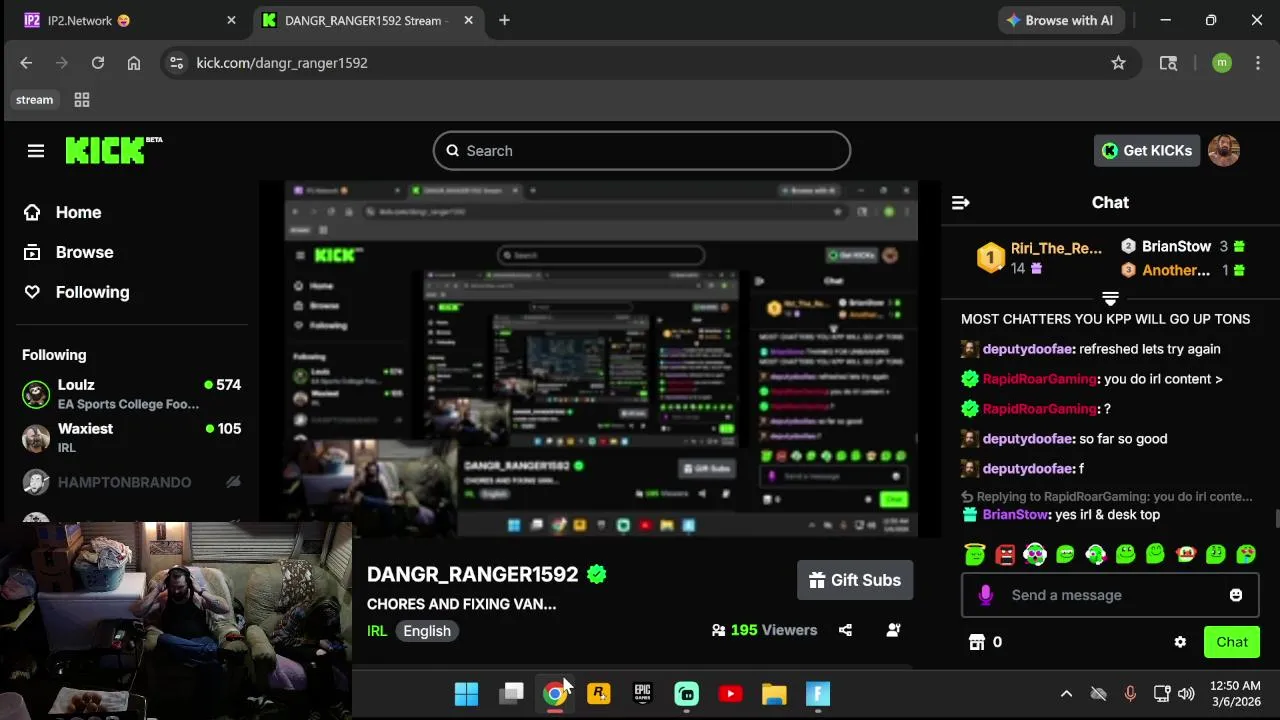Screen dimensions: 1280x720
Task: Click the Gift Subs button
Action: click(x=855, y=580)
